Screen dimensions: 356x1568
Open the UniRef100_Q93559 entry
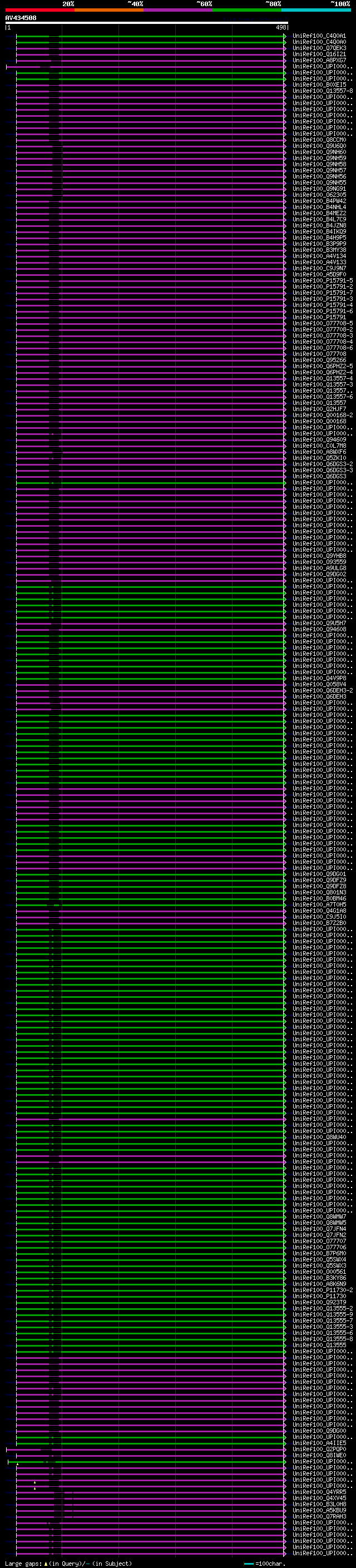[319, 562]
